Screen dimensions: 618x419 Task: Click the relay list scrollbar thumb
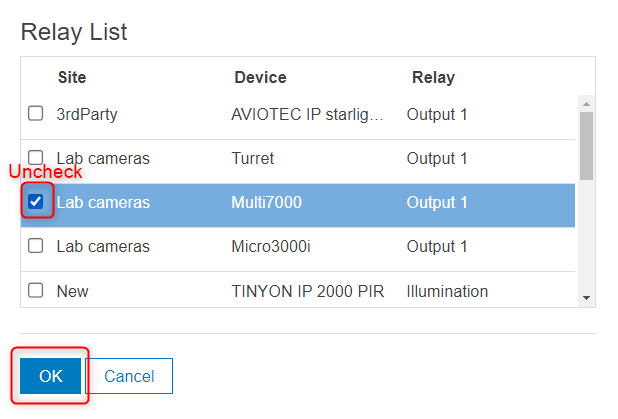click(586, 145)
